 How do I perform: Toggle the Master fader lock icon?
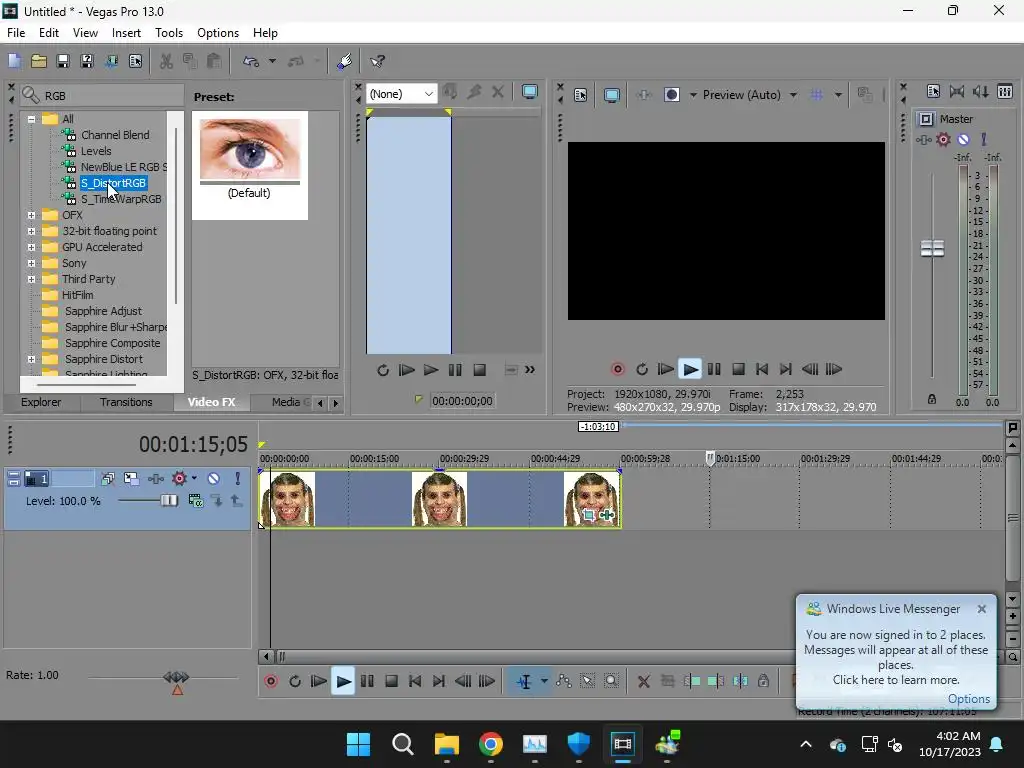click(932, 399)
